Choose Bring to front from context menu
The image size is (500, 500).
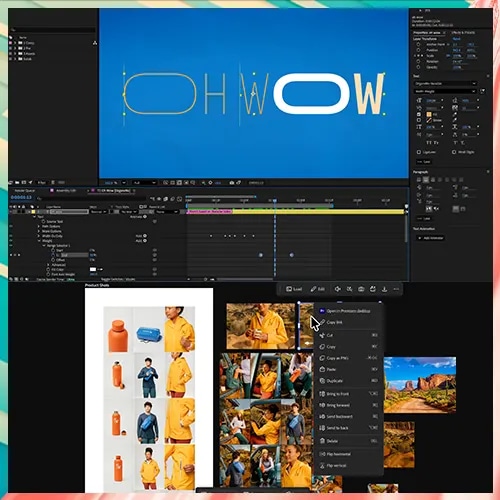click(349, 394)
